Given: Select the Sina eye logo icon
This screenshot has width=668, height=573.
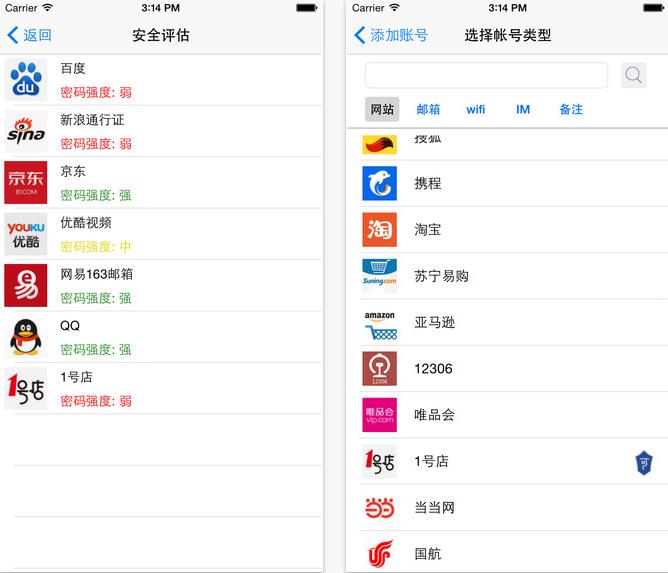Looking at the screenshot, I should point(26,131).
